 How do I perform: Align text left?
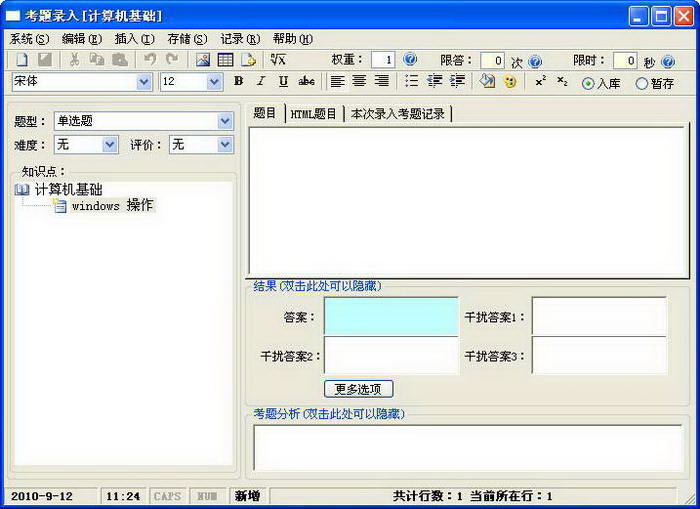[x=338, y=81]
